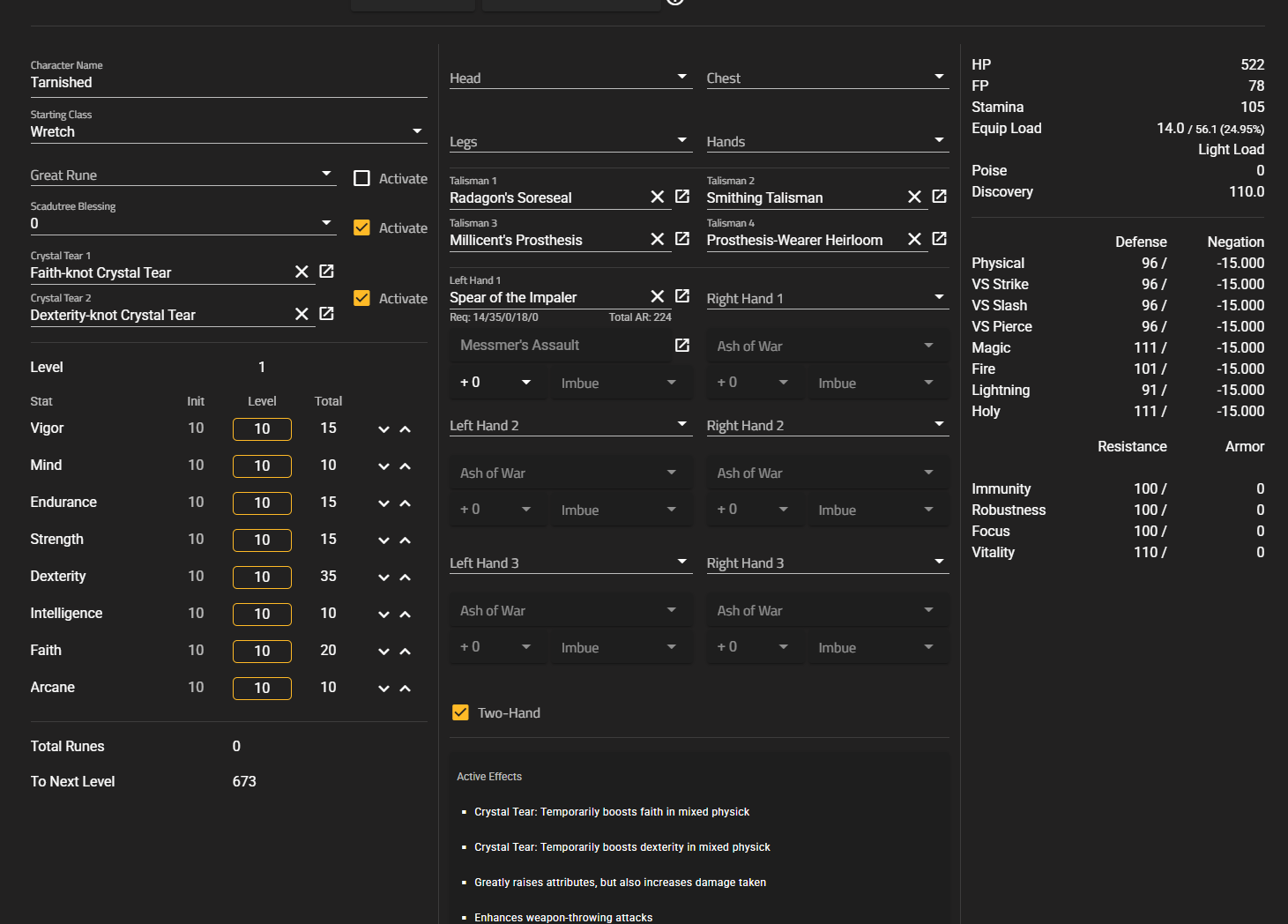
Task: Click 'Enhances weapon-throwing attacks' effect text
Action: click(x=563, y=918)
